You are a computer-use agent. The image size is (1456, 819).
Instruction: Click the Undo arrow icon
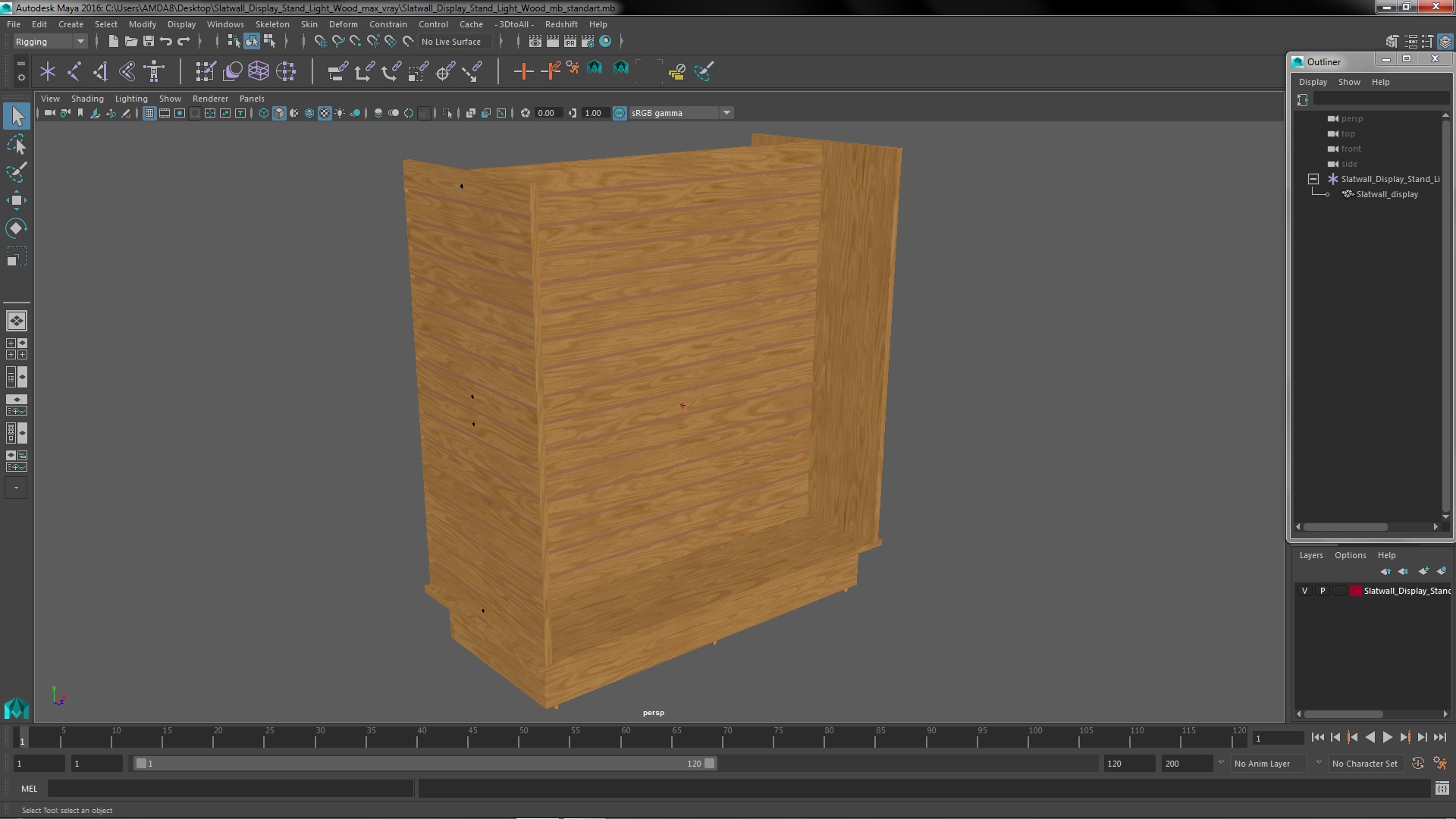[x=166, y=41]
